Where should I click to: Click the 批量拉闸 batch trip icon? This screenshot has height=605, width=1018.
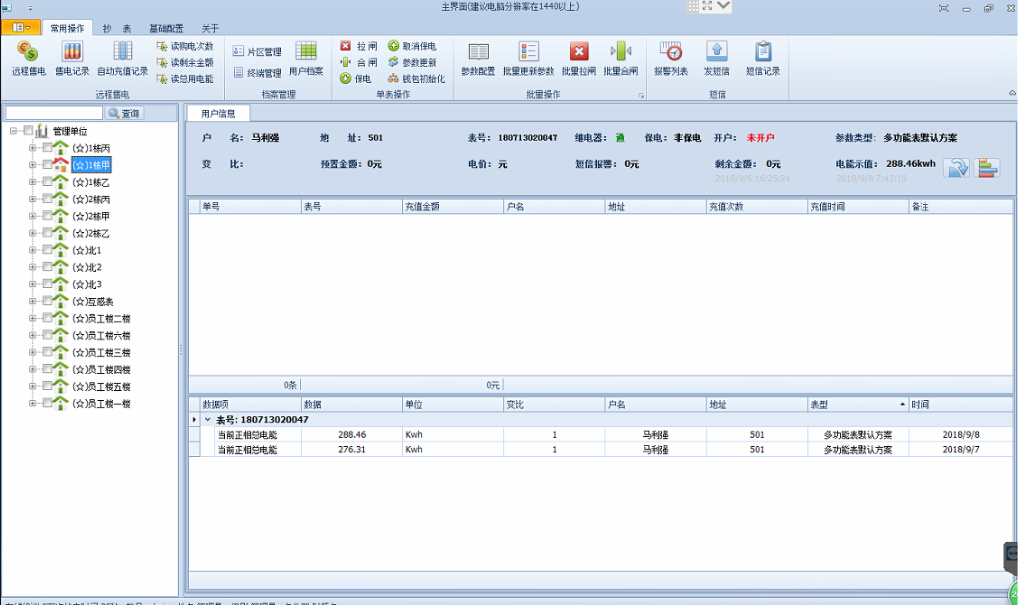[x=578, y=58]
